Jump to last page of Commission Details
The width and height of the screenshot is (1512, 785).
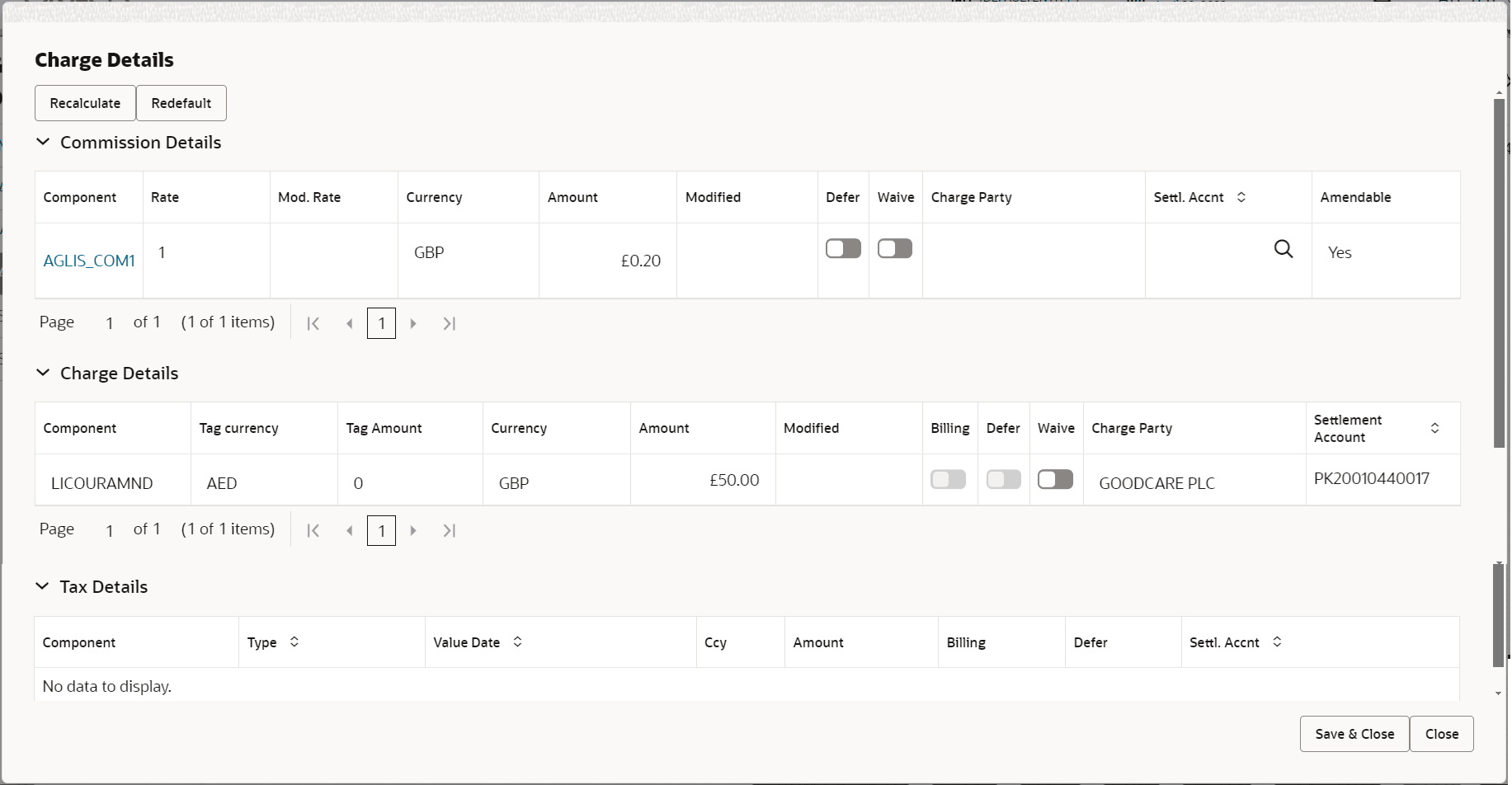(450, 323)
